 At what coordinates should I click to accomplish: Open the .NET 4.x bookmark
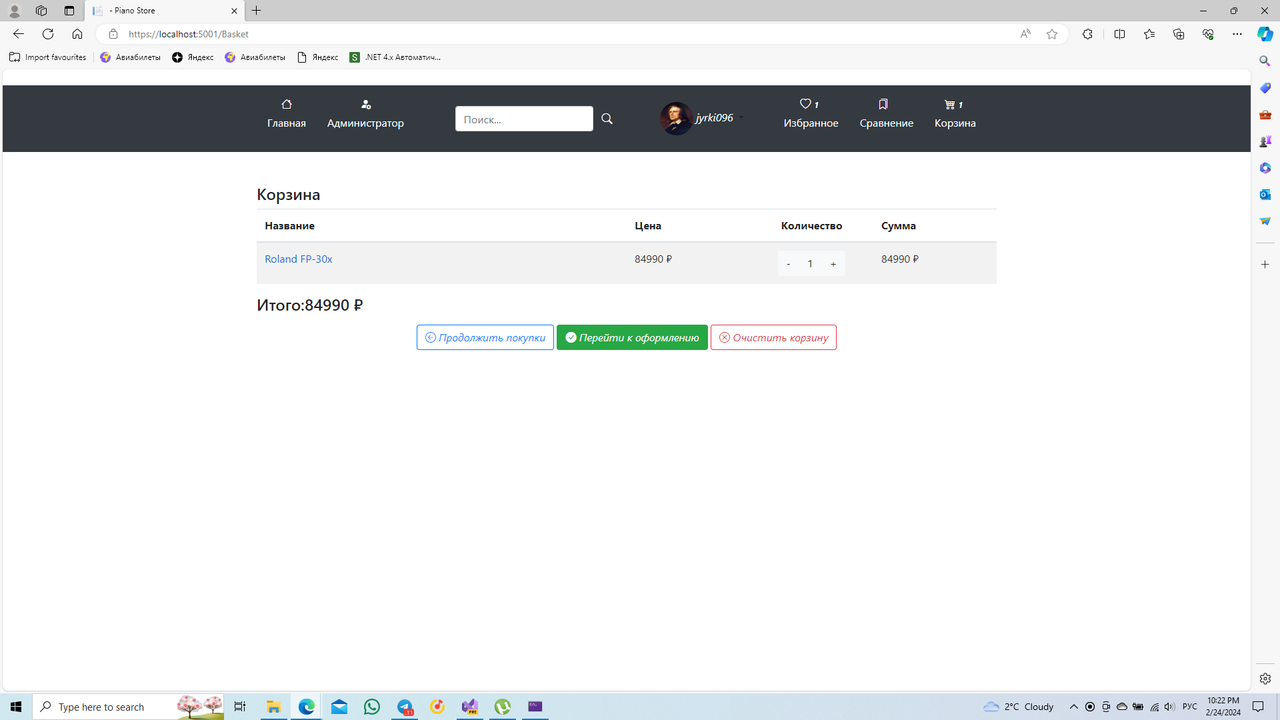[x=395, y=58]
